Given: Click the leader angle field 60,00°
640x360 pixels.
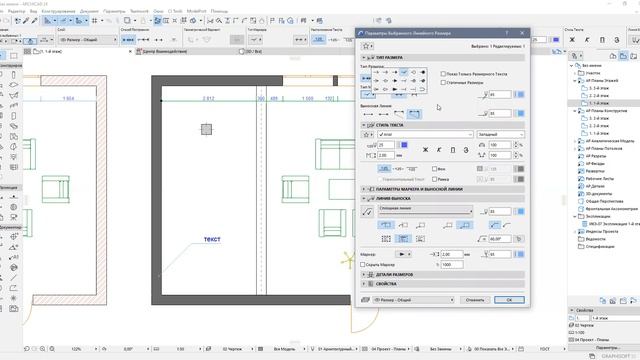Looking at the screenshot, I should (500, 239).
